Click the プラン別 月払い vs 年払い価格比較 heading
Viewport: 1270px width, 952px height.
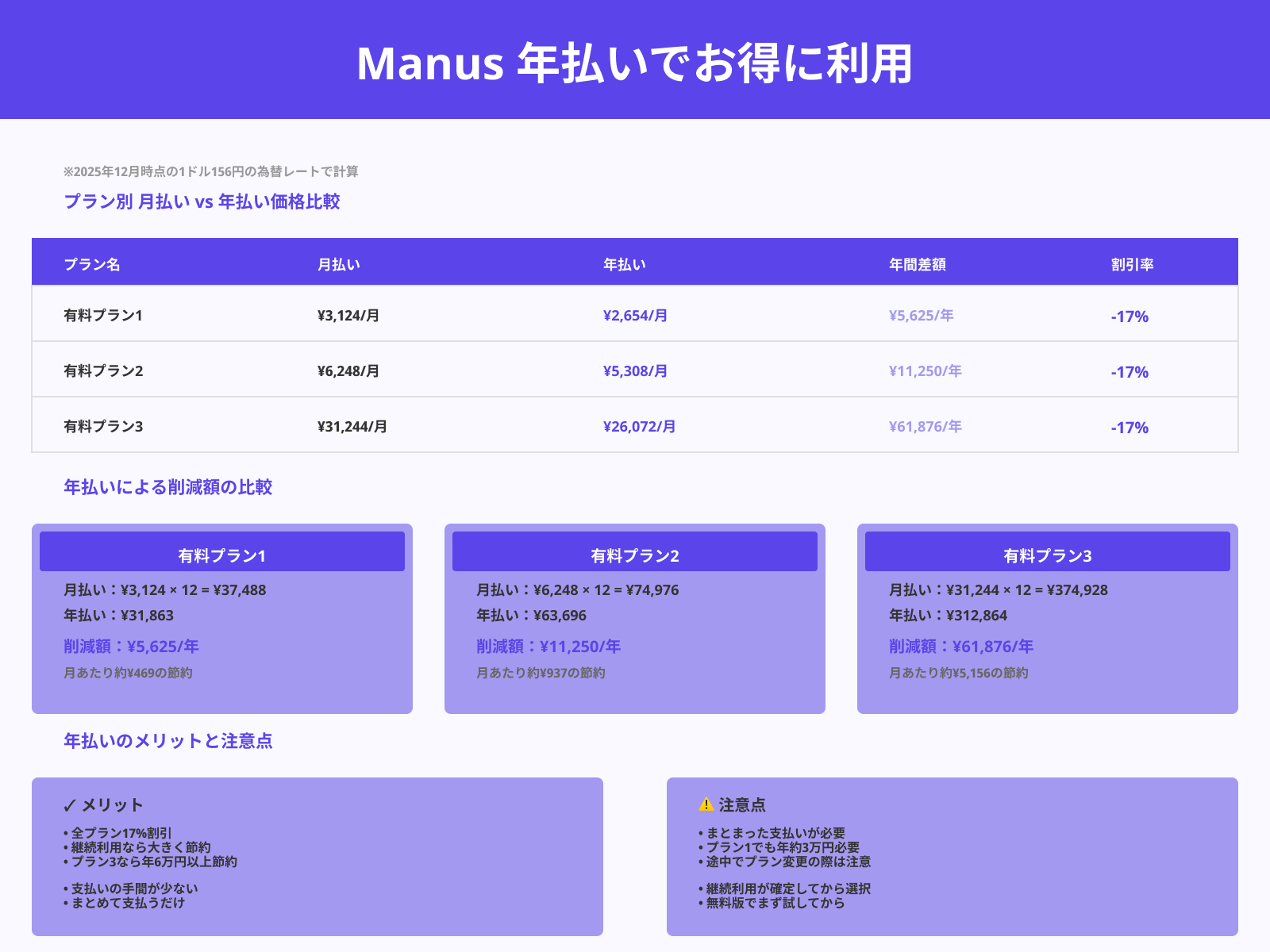[202, 202]
